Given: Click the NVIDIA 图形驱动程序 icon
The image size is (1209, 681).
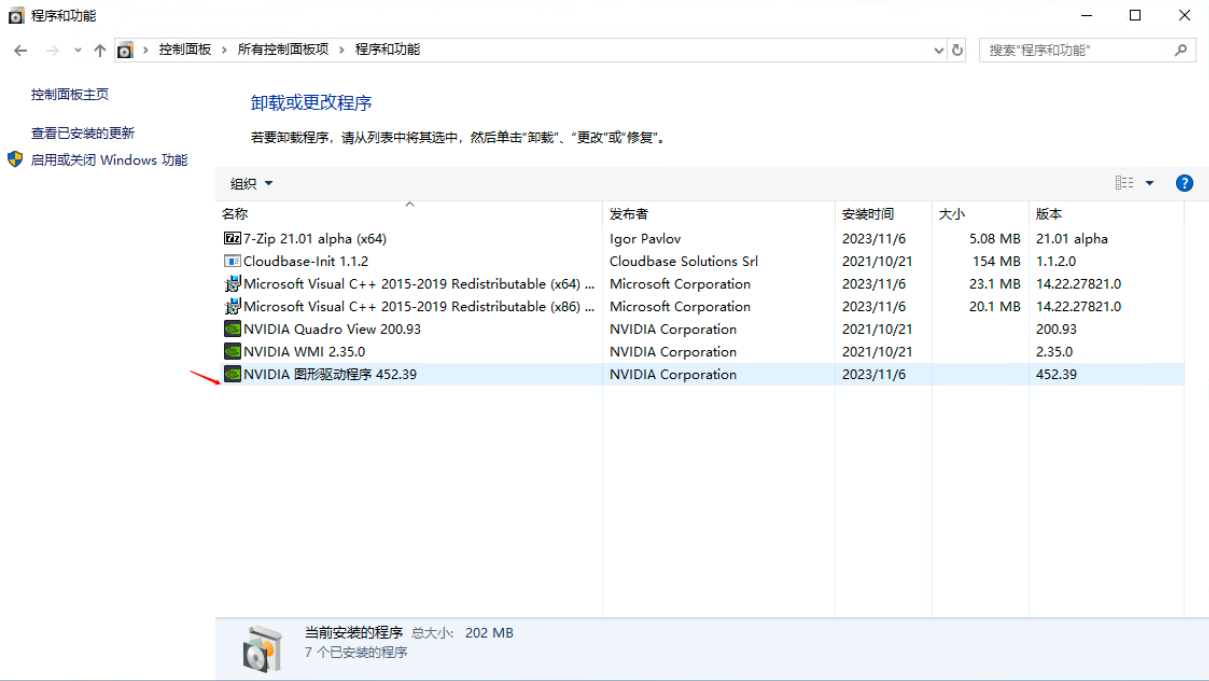Looking at the screenshot, I should 232,375.
